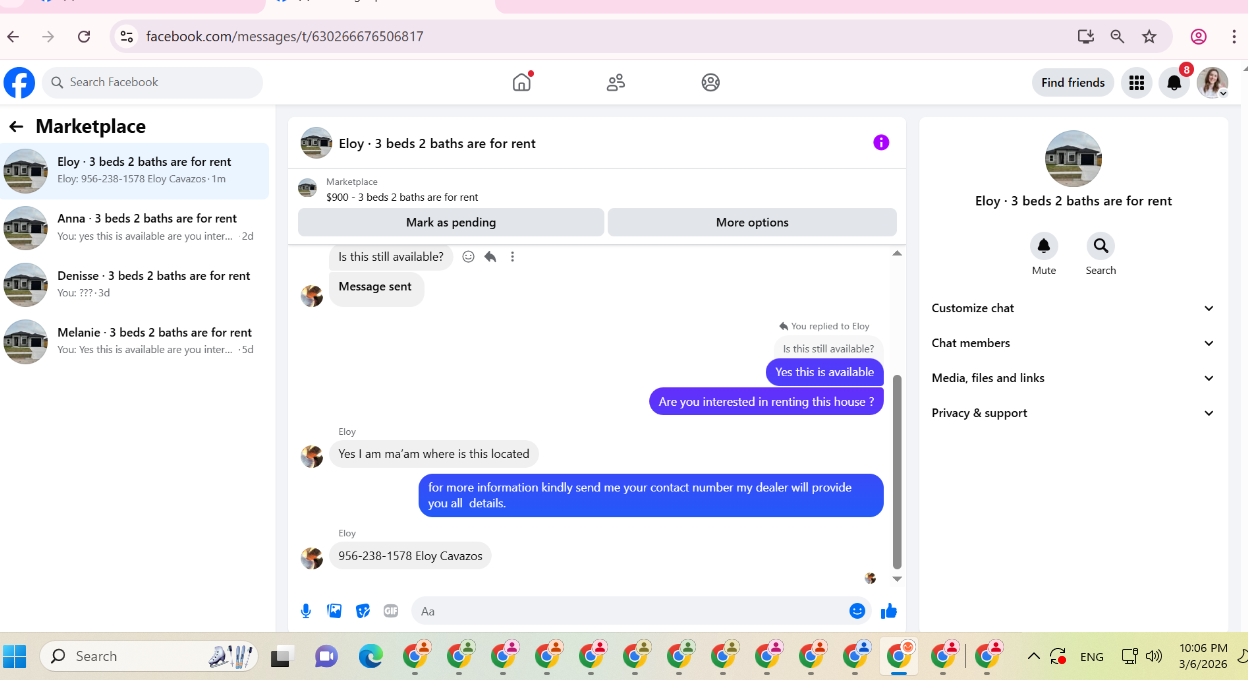Search in conversation magnifier icon
This screenshot has height=680, width=1248.
[1101, 246]
